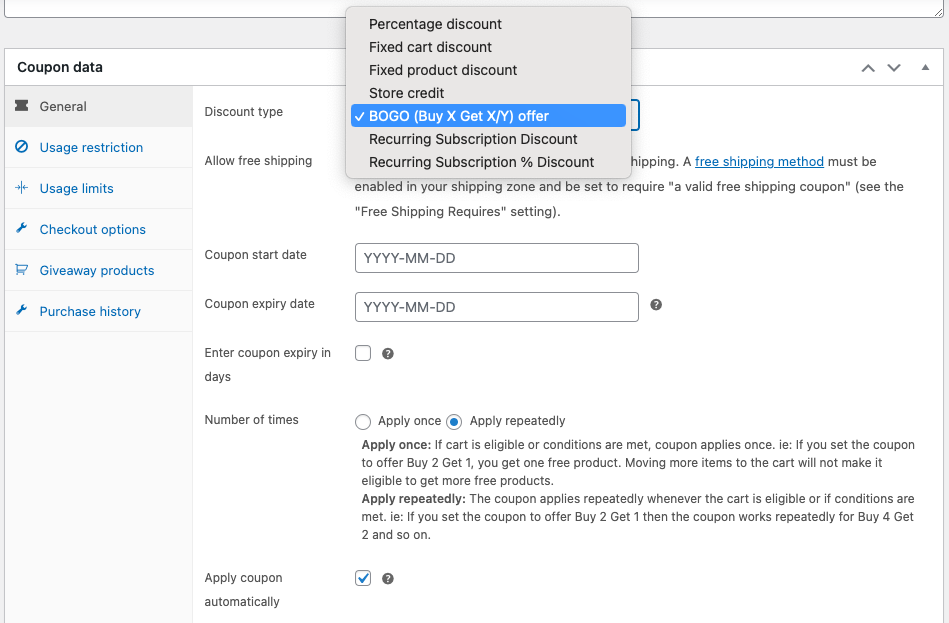Image resolution: width=949 pixels, height=623 pixels.
Task: Show the Purchase history tab
Action: point(99,311)
